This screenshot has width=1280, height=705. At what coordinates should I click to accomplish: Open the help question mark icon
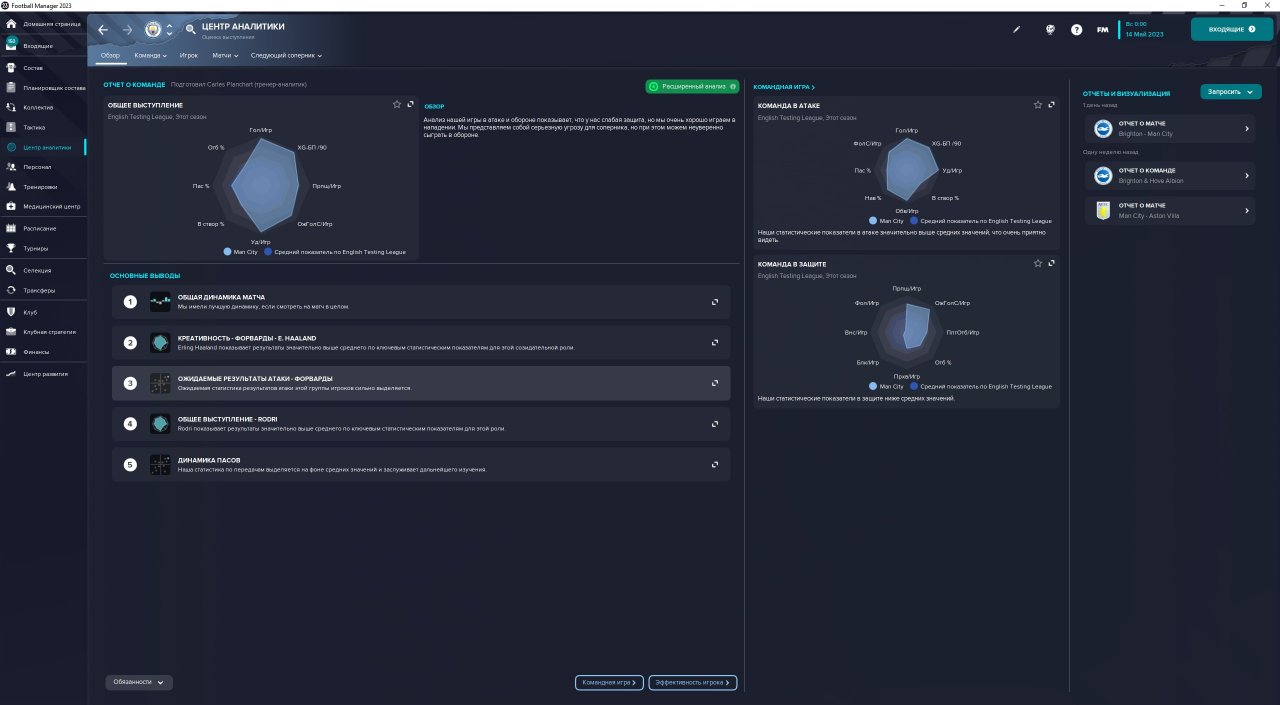(x=1076, y=30)
